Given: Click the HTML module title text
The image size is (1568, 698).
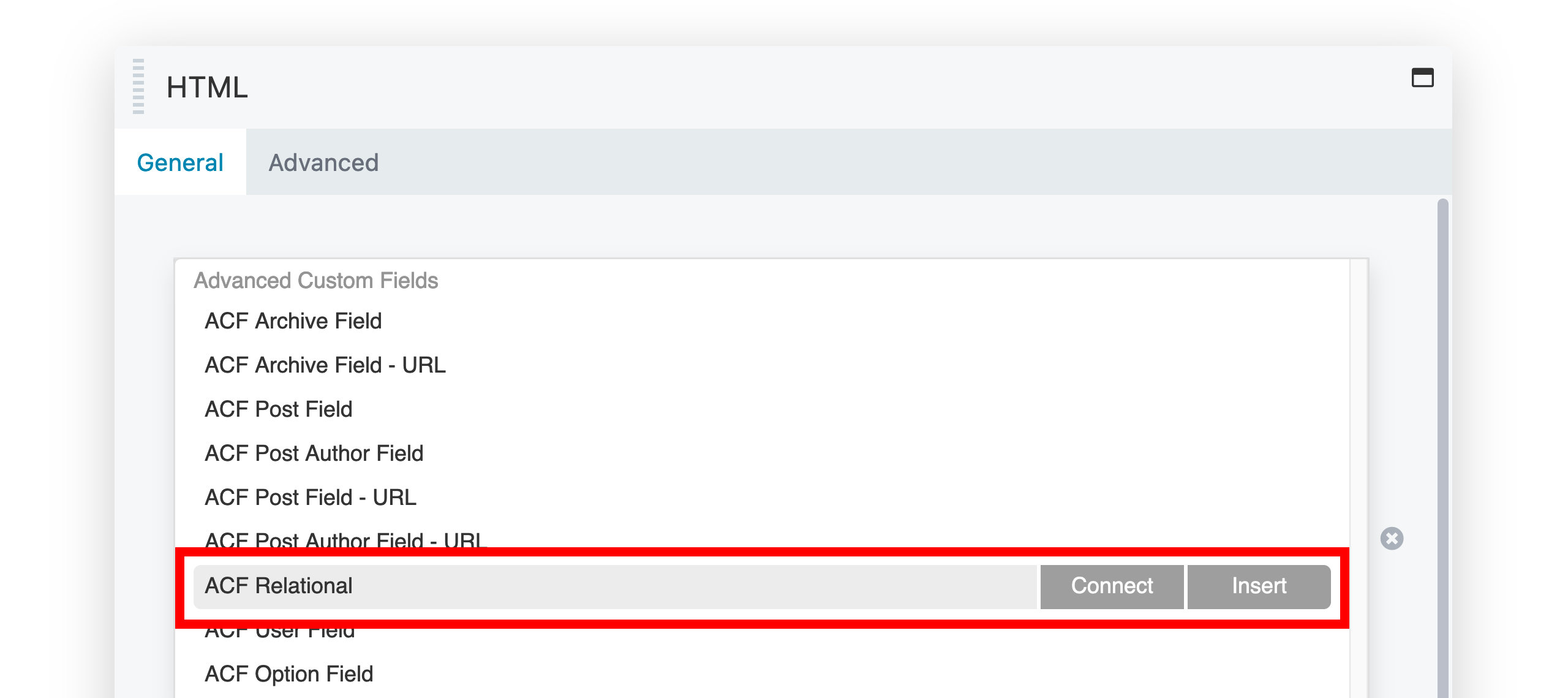Looking at the screenshot, I should [207, 88].
